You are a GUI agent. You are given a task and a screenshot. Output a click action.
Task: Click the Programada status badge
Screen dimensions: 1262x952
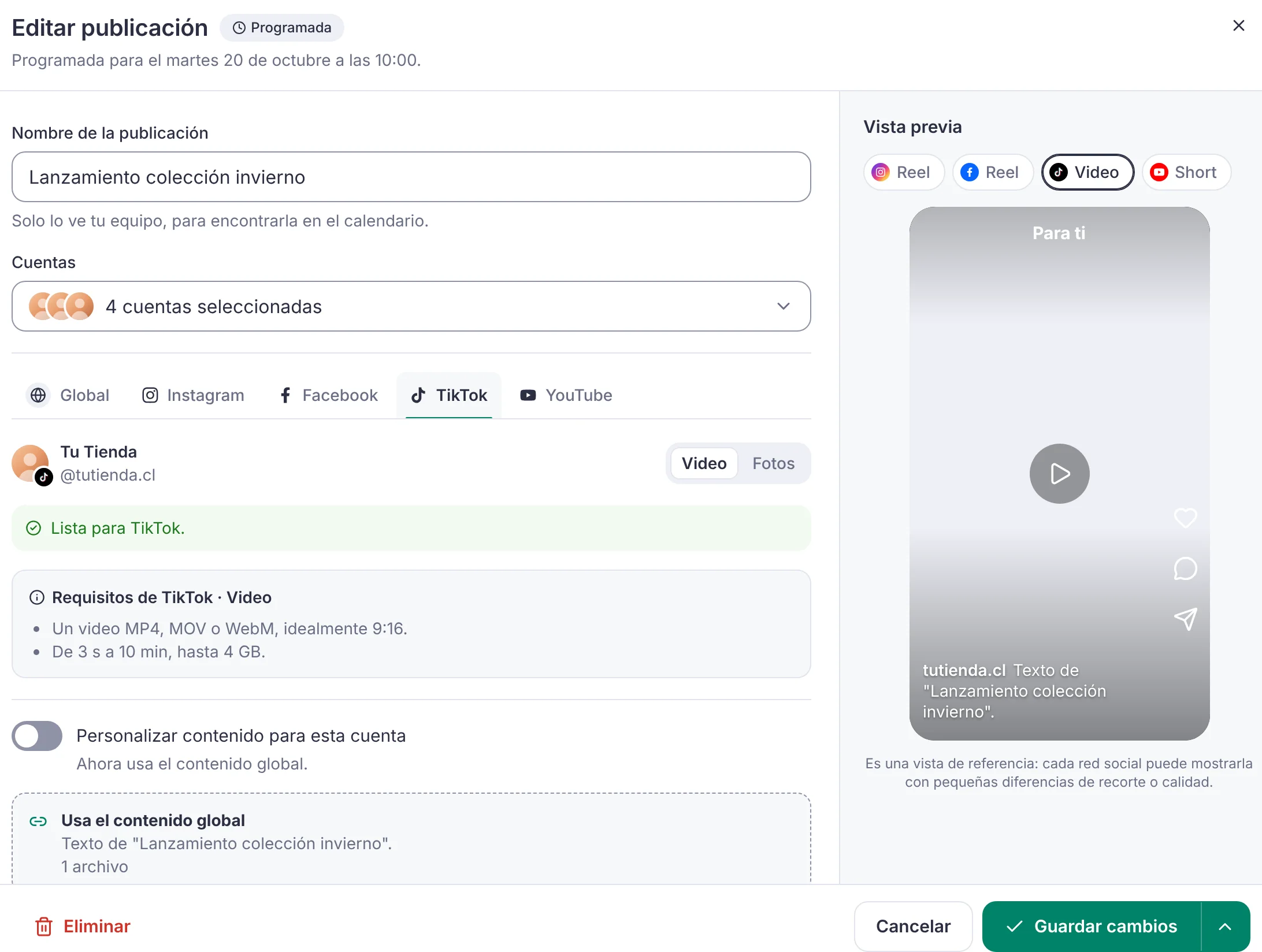click(282, 28)
